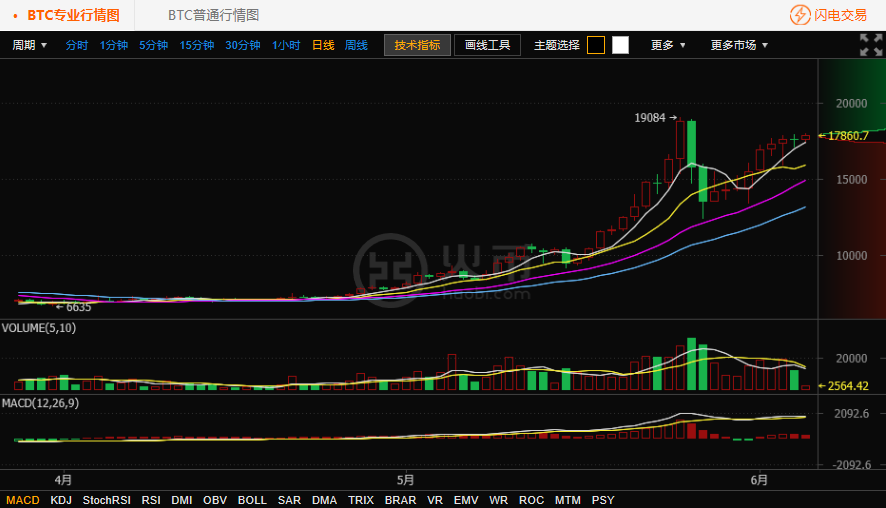Select the black theme swatch

tap(596, 45)
